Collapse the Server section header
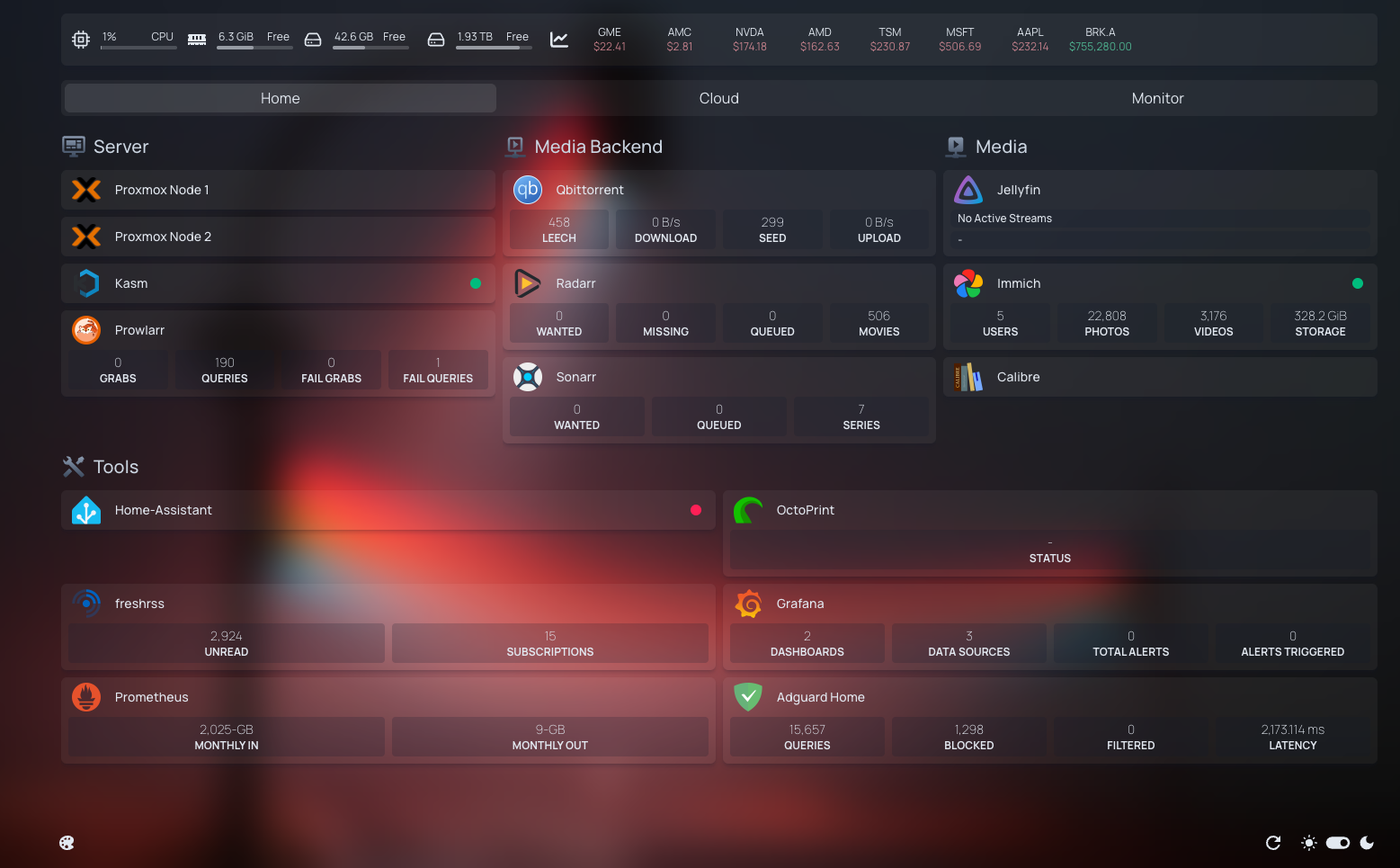The height and width of the screenshot is (868, 1400). click(x=120, y=147)
